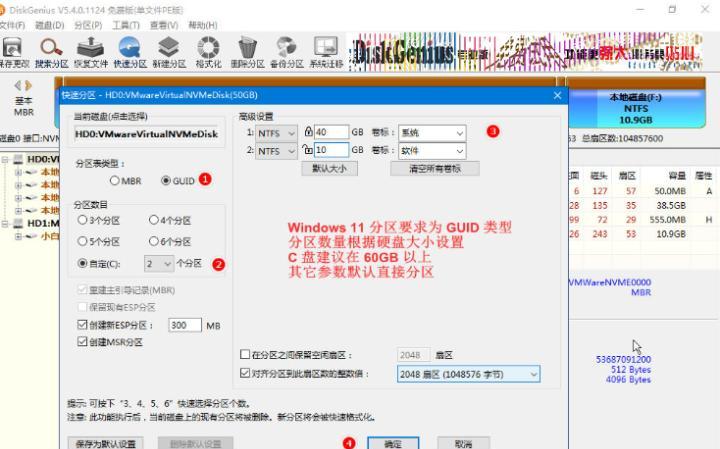Toggle lock icon for partition 1 size

click(x=309, y=132)
